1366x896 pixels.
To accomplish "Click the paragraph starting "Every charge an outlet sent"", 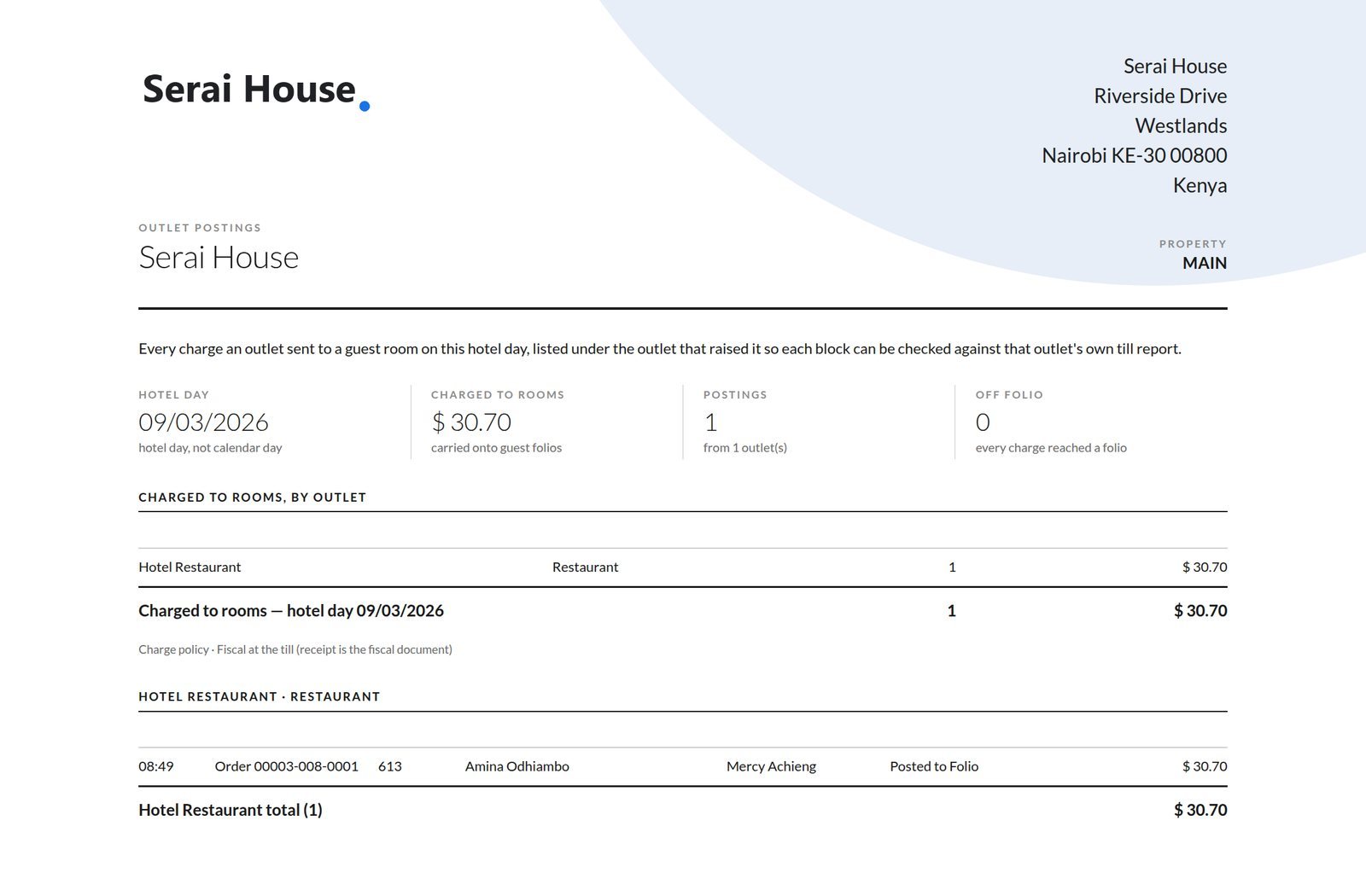I will coord(660,349).
